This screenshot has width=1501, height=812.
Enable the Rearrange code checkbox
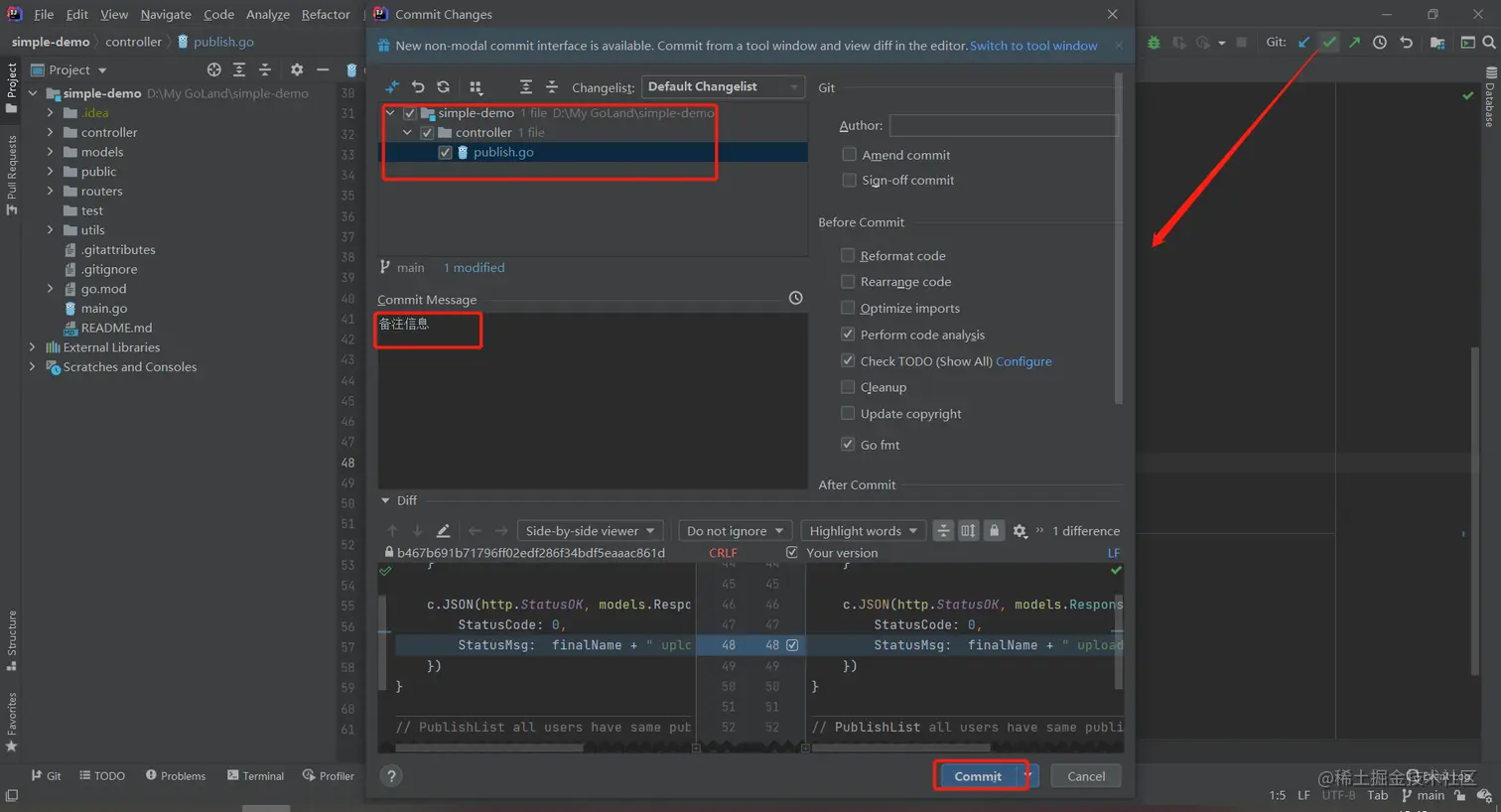click(848, 282)
